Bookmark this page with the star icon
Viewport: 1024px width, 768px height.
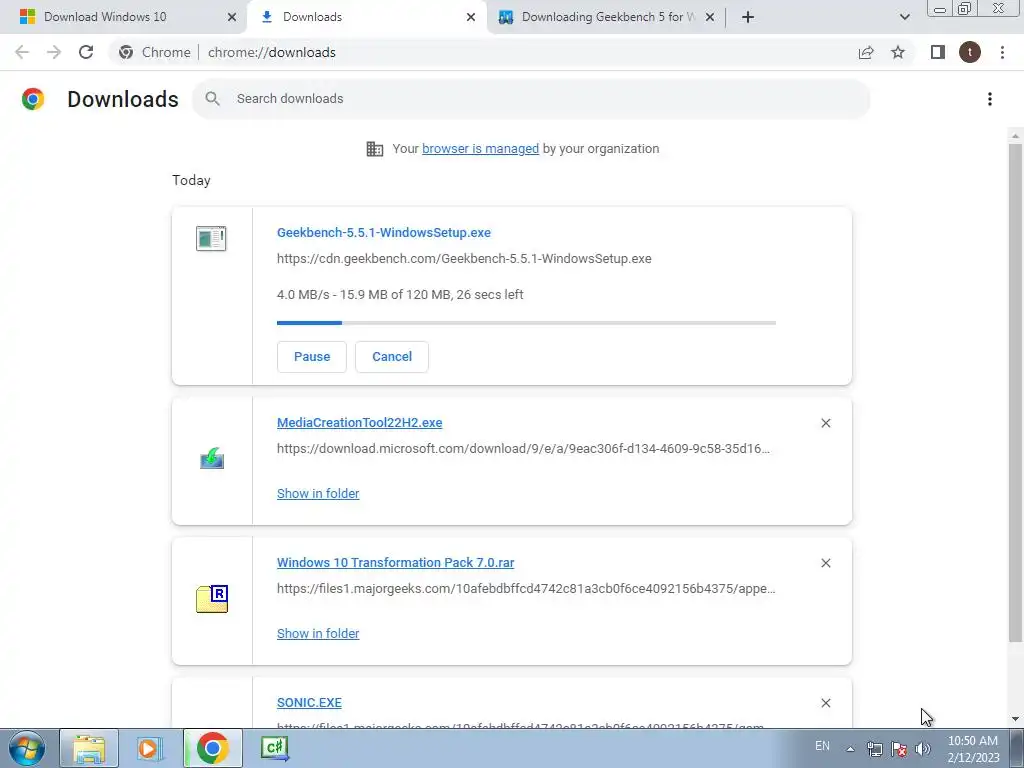898,52
